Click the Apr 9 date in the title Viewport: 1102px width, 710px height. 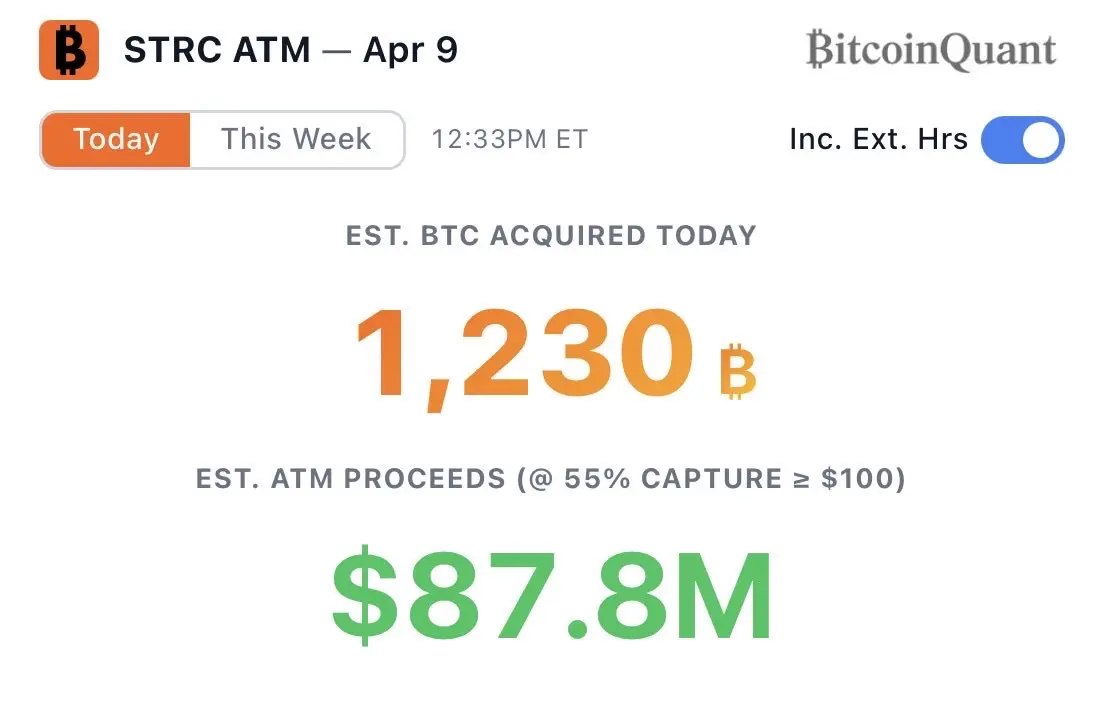[410, 50]
